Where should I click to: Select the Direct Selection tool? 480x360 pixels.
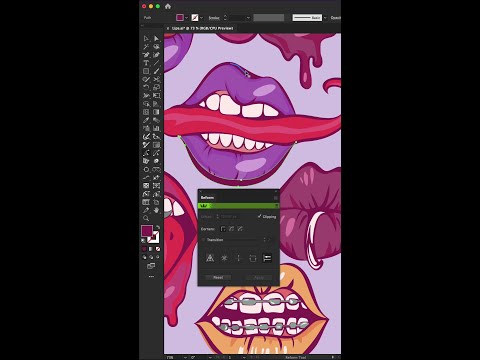coord(156,39)
